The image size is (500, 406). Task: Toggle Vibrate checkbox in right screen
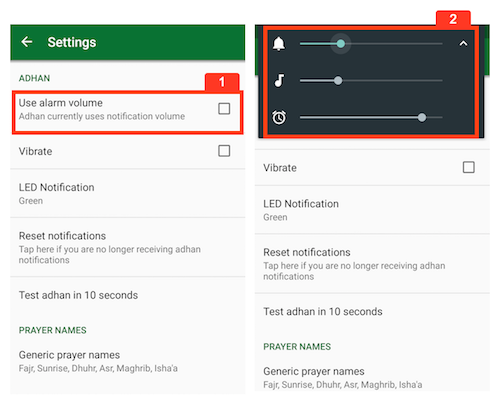[x=469, y=167]
